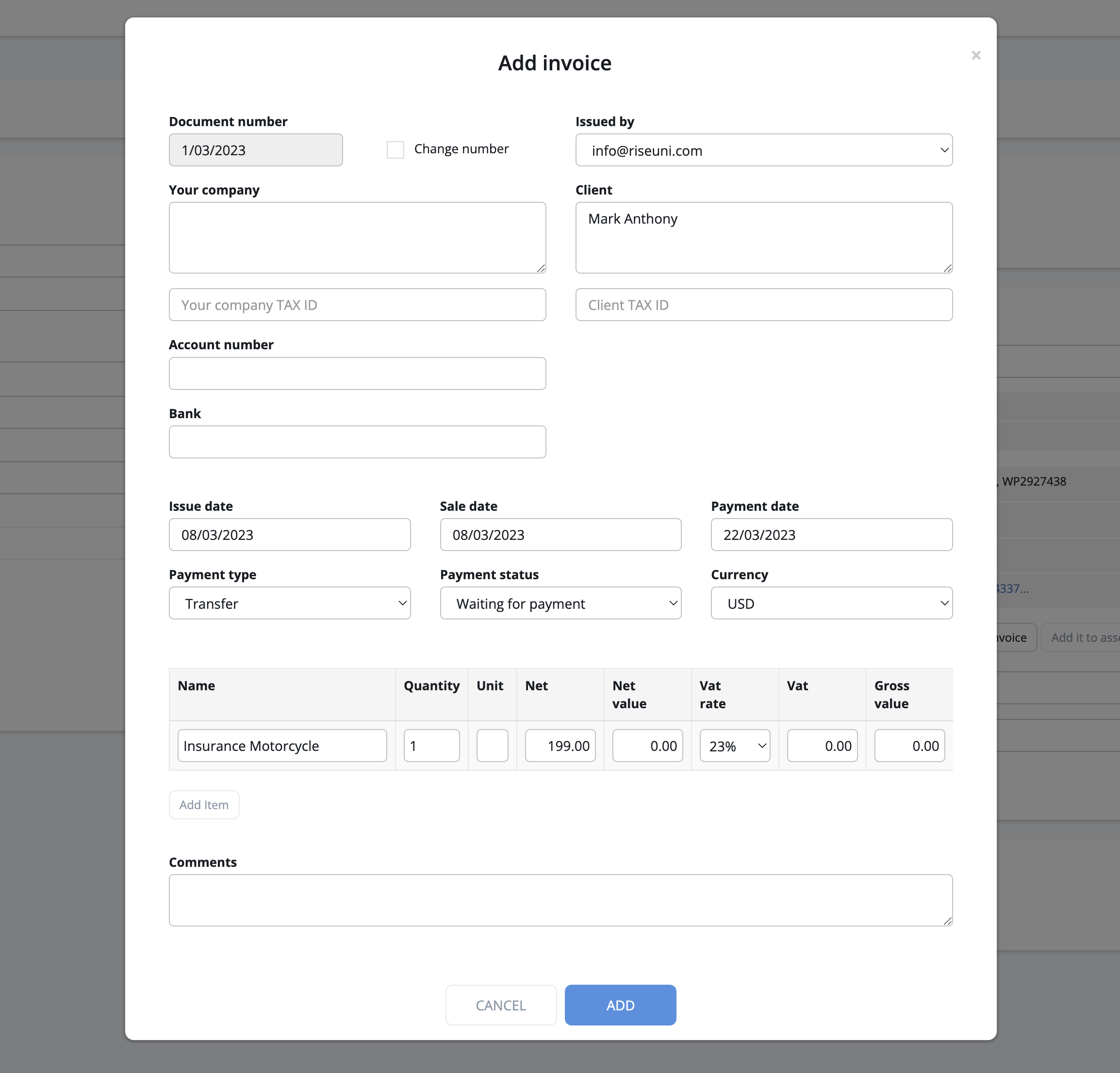
Task: Click the Add Item button
Action: tap(204, 804)
